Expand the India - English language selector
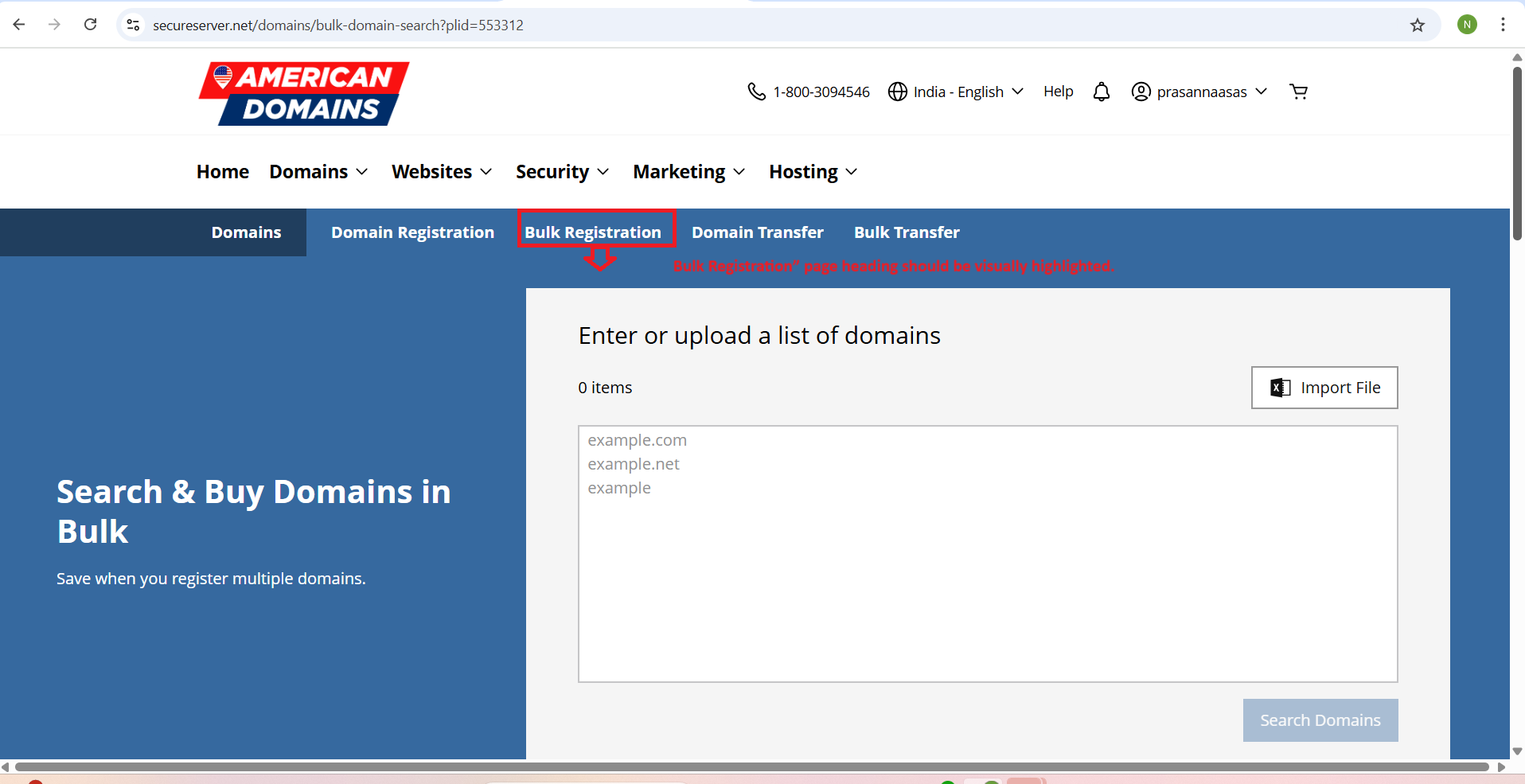The width and height of the screenshot is (1525, 784). click(956, 92)
